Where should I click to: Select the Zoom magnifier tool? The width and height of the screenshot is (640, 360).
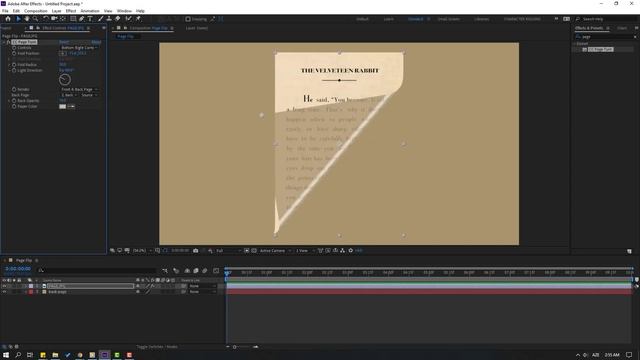(36, 19)
